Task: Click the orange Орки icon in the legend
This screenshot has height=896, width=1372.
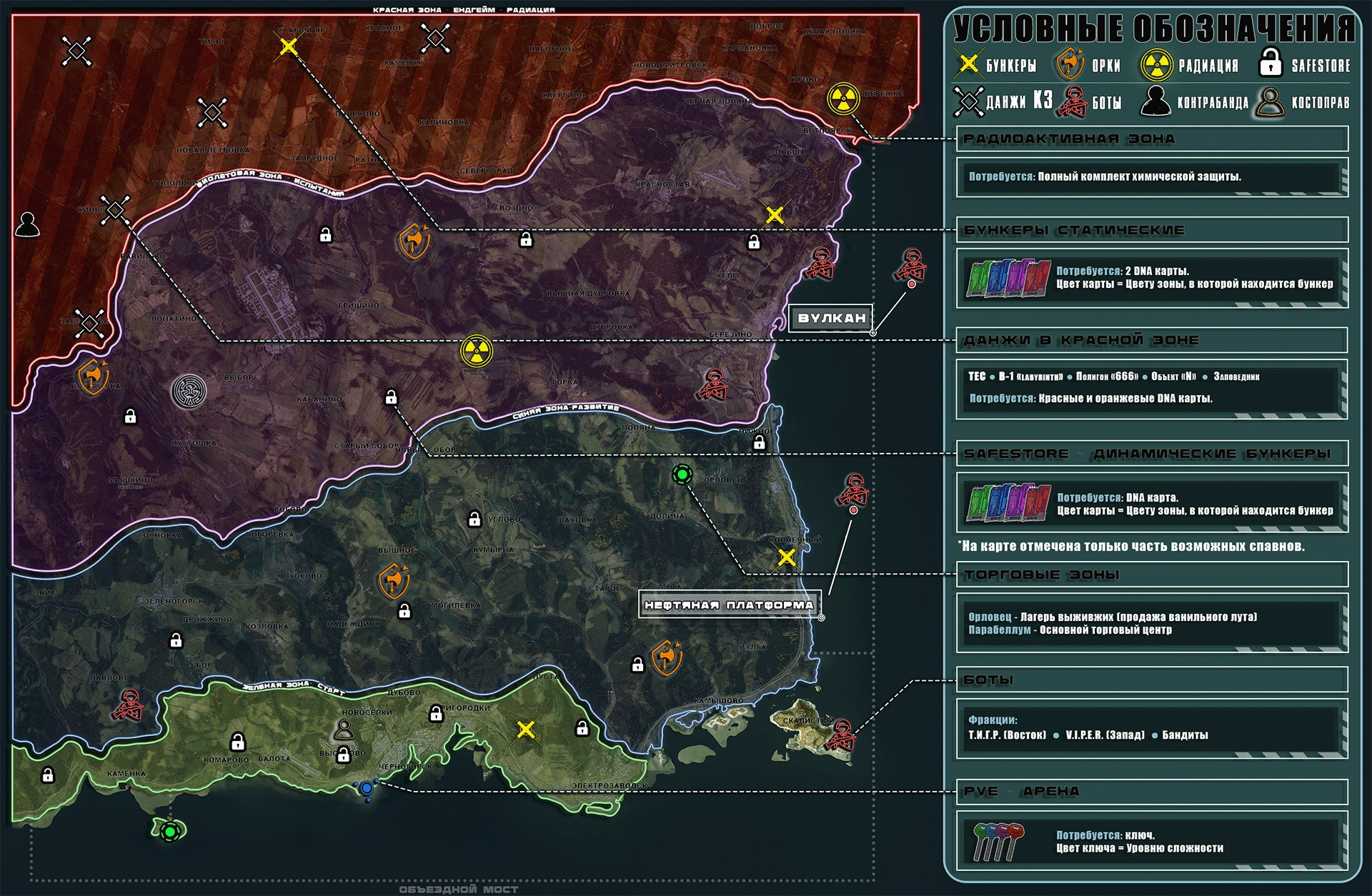Action: point(1070,64)
